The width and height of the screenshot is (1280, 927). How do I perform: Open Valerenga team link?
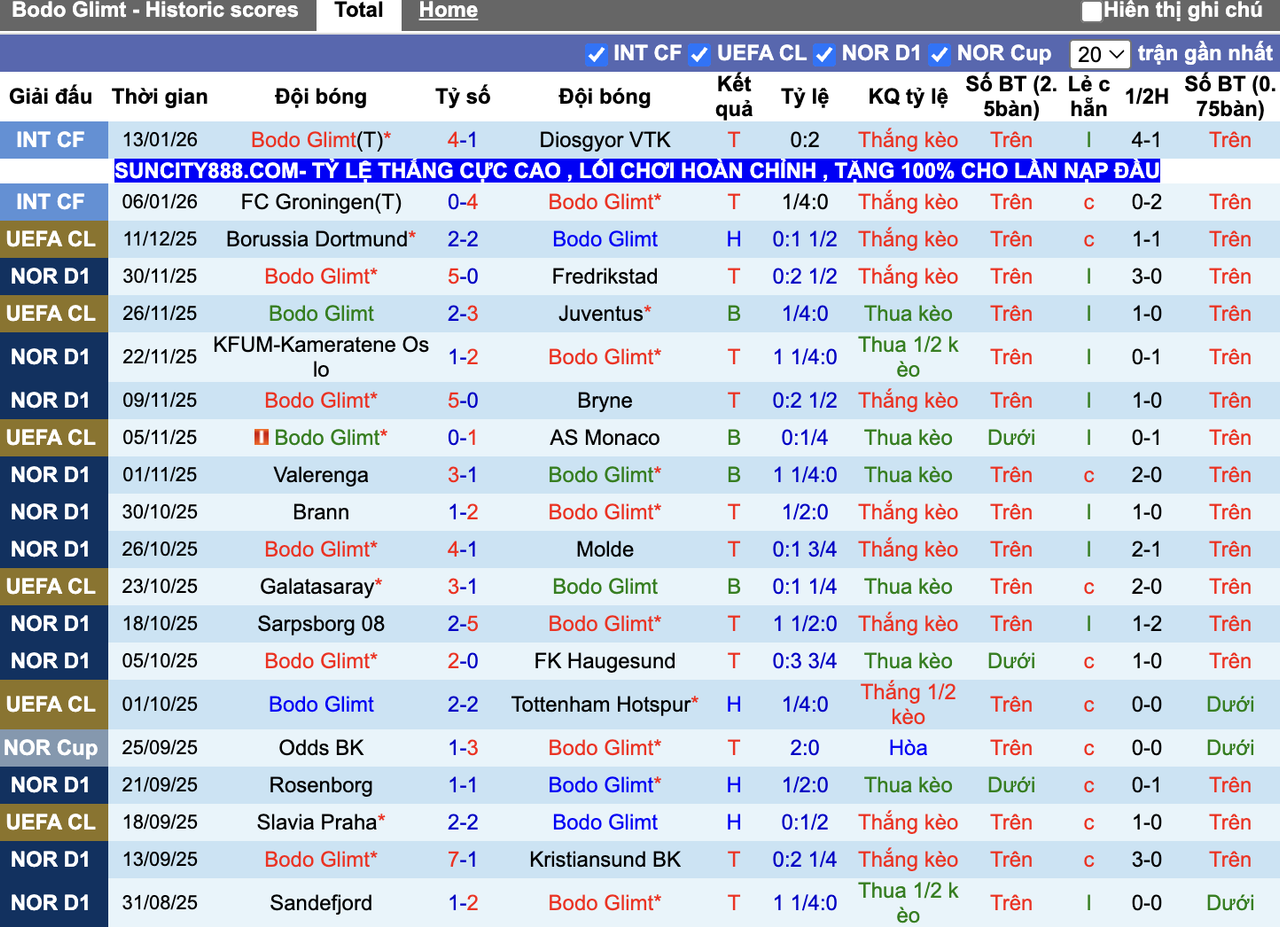(x=321, y=475)
